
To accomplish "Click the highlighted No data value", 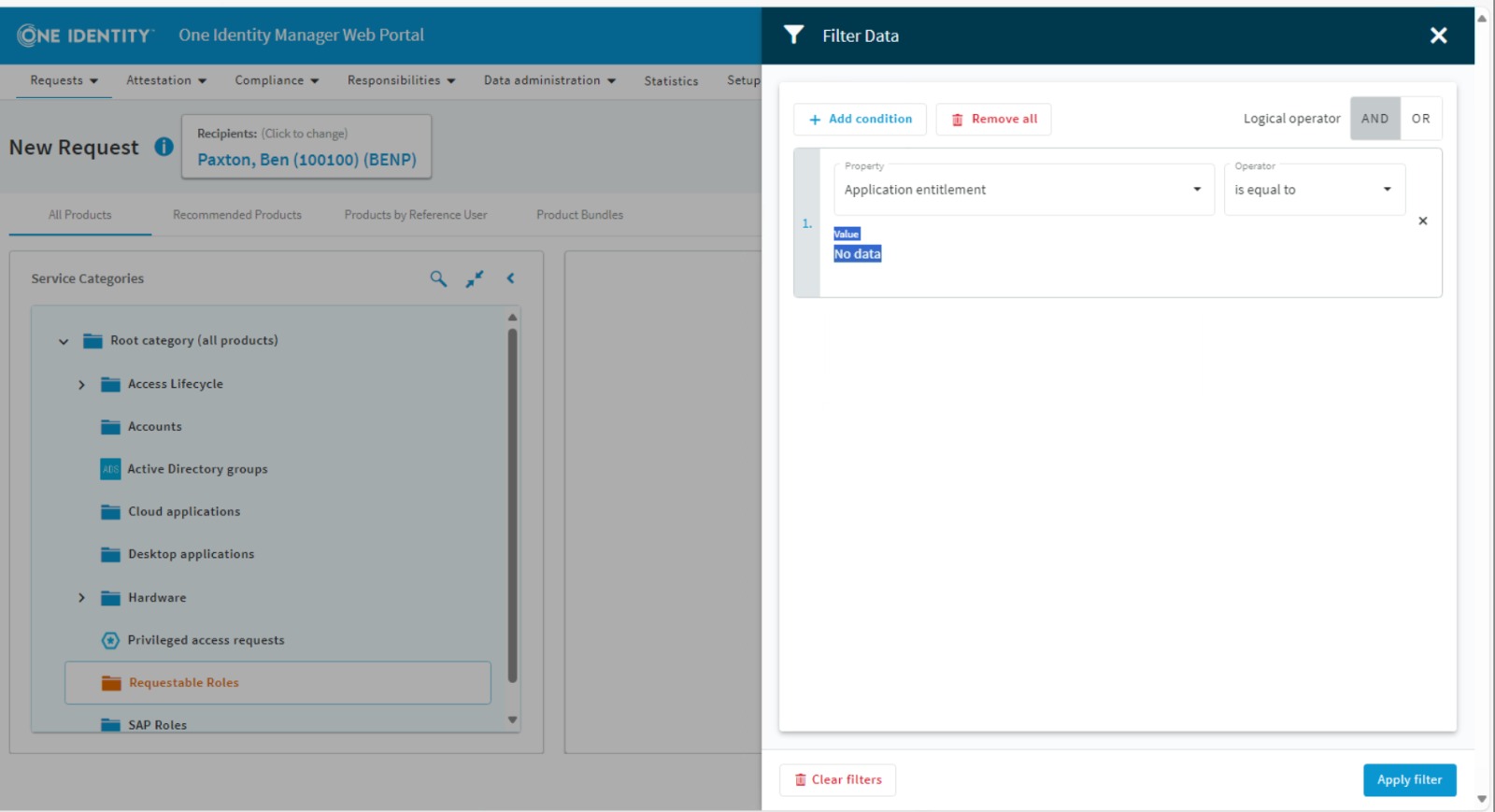I will click(x=857, y=254).
